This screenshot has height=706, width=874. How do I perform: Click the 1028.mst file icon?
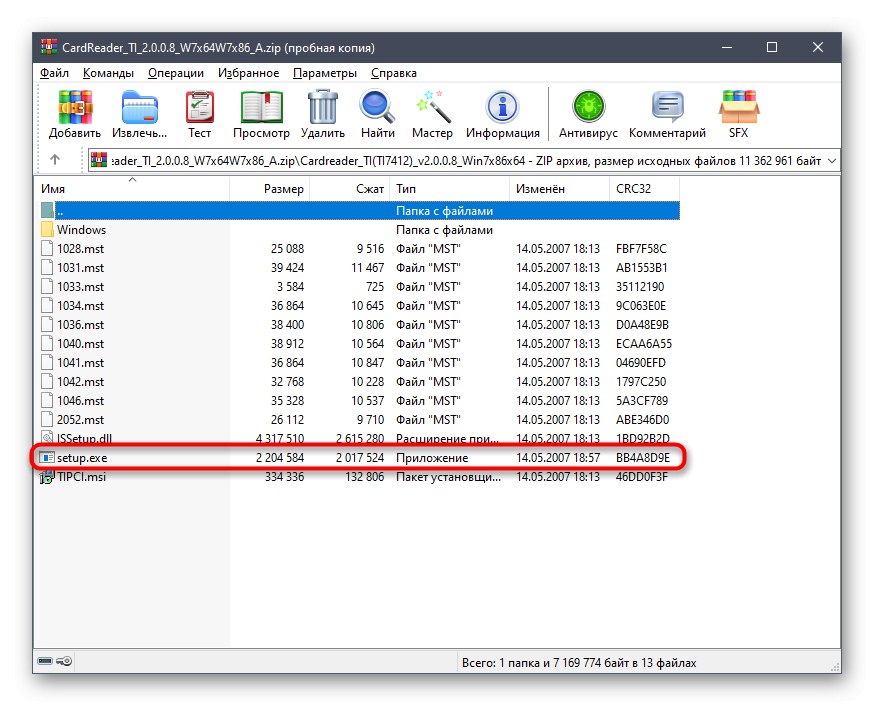(x=47, y=249)
